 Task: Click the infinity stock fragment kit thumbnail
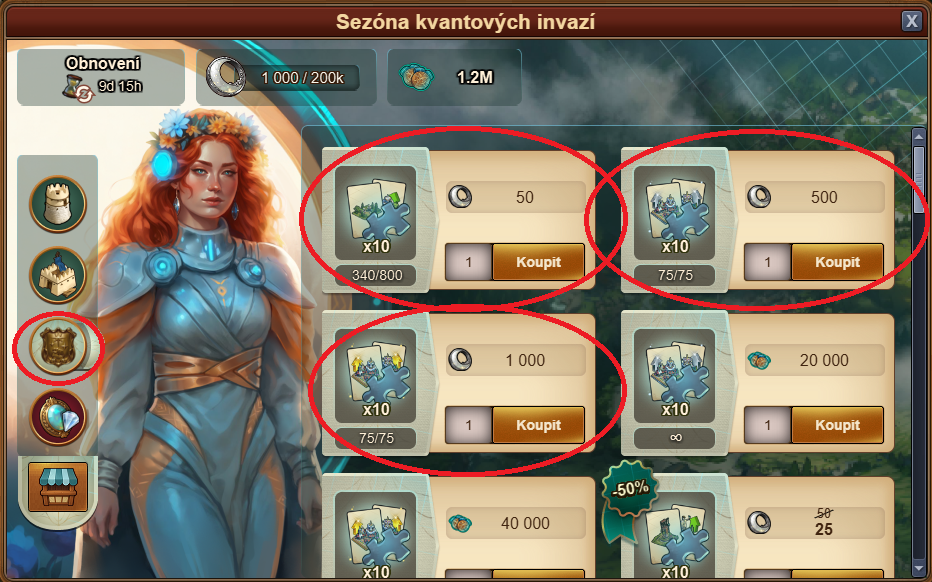[x=675, y=376]
